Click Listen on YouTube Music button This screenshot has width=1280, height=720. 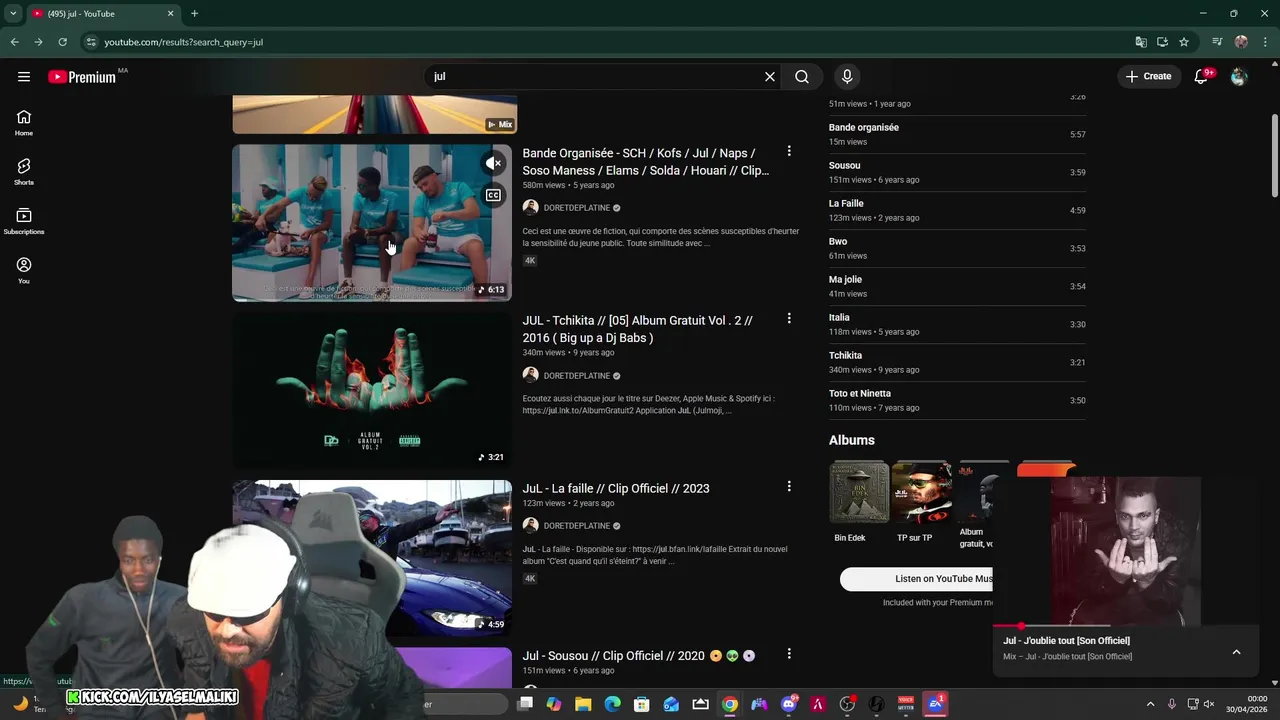(916, 579)
